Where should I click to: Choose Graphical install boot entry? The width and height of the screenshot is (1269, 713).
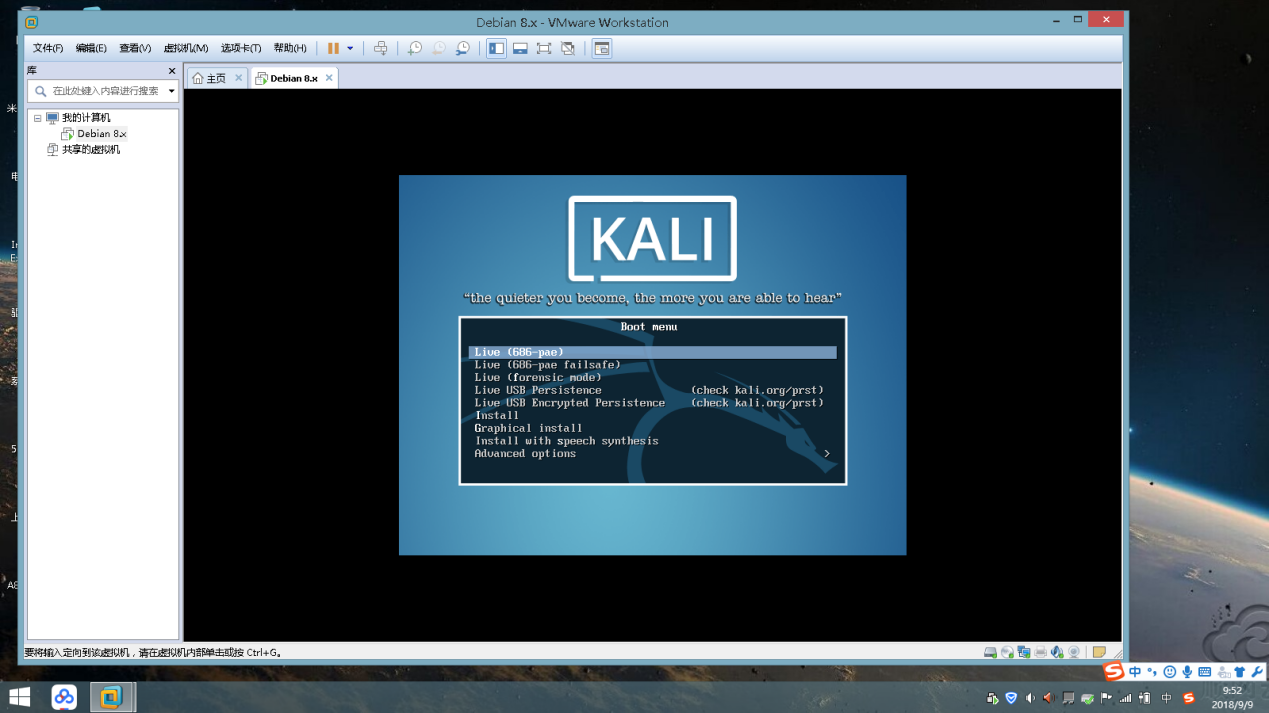click(528, 428)
